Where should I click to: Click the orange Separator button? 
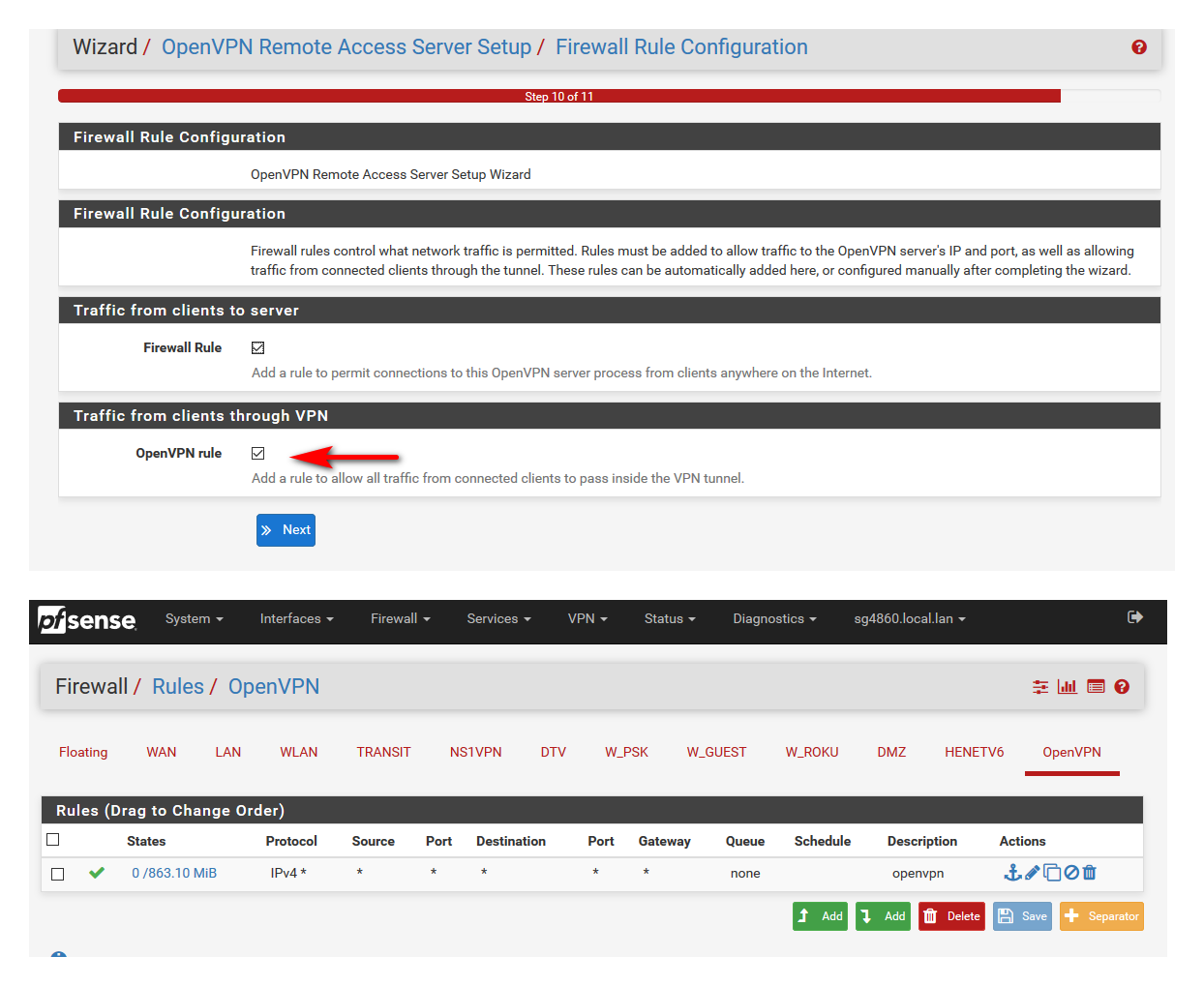click(x=1101, y=916)
